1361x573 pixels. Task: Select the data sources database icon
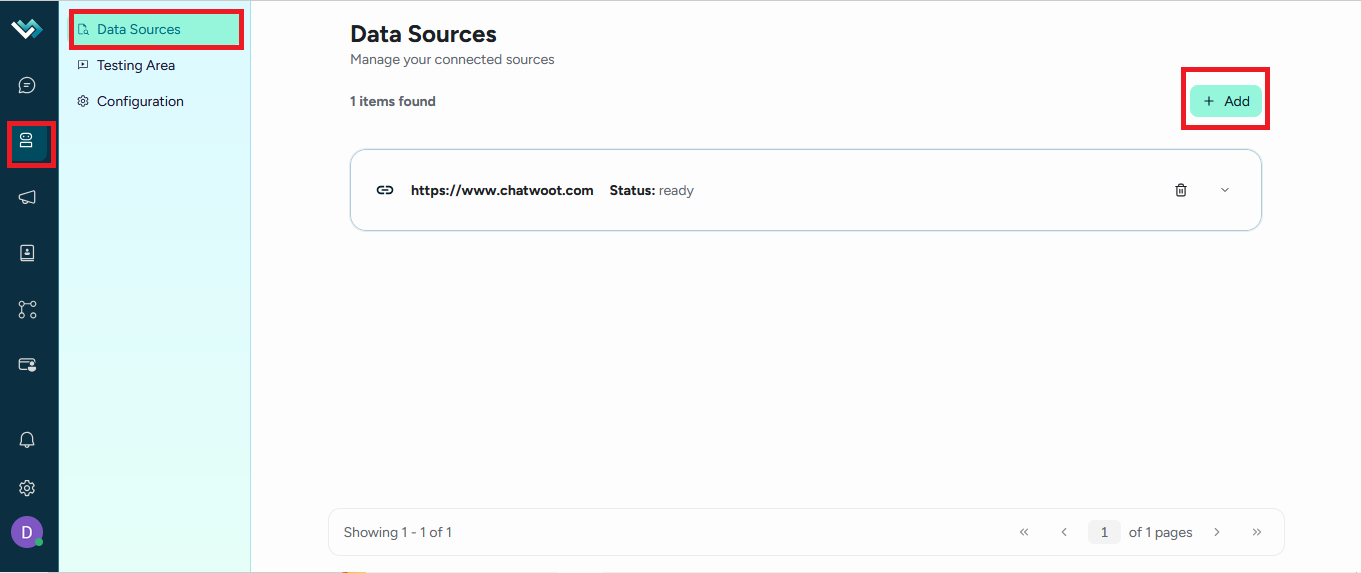coord(27,140)
